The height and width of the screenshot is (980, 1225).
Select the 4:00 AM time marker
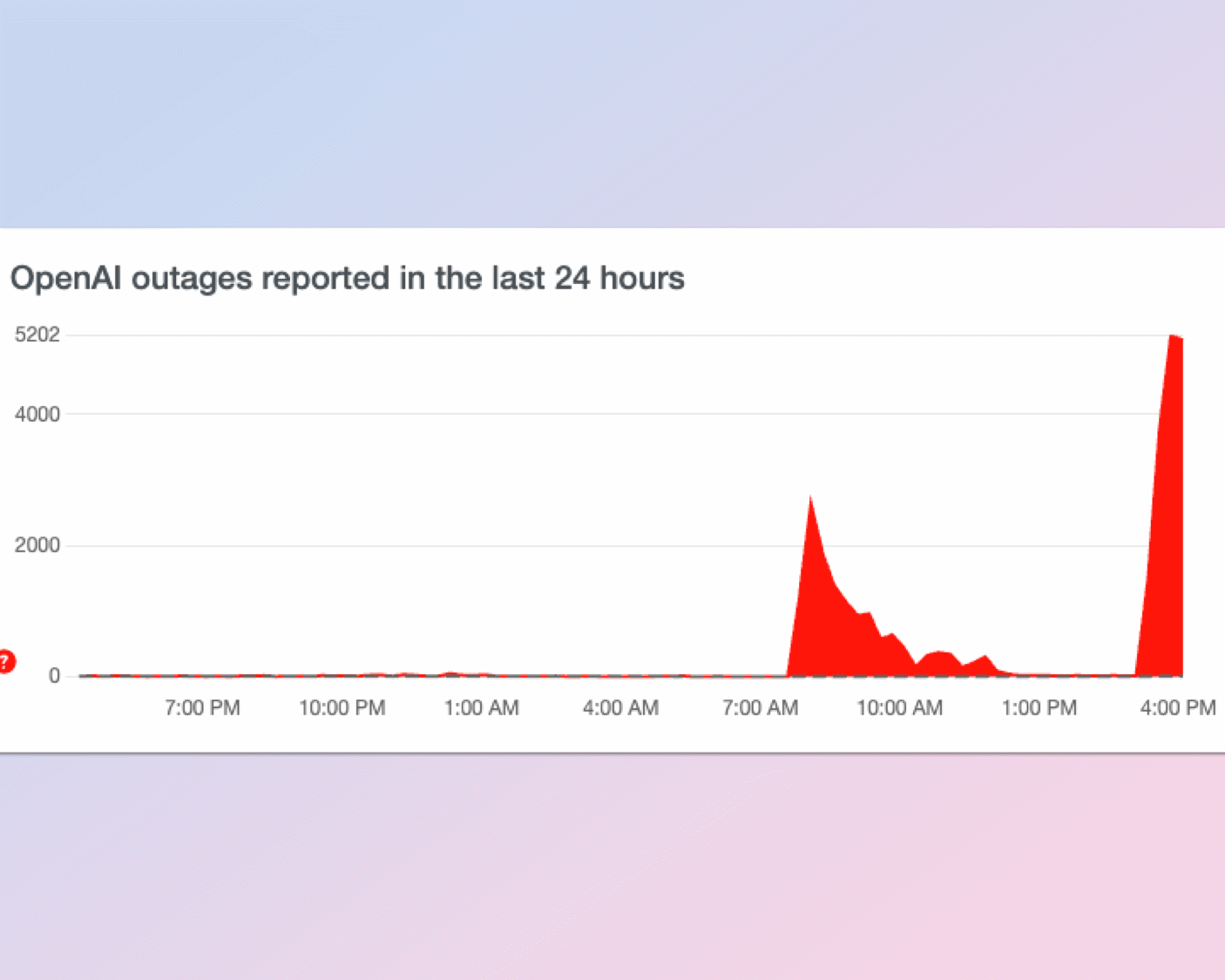(620, 707)
